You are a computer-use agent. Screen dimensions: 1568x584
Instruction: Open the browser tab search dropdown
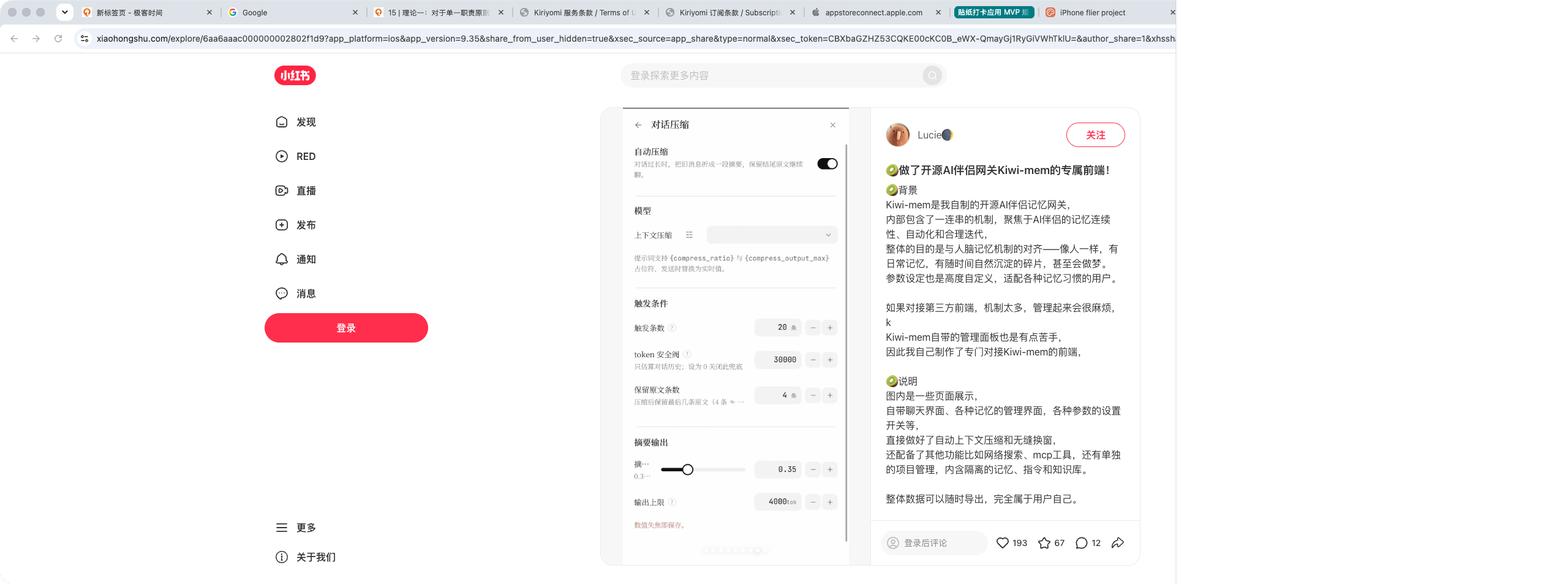(x=65, y=12)
